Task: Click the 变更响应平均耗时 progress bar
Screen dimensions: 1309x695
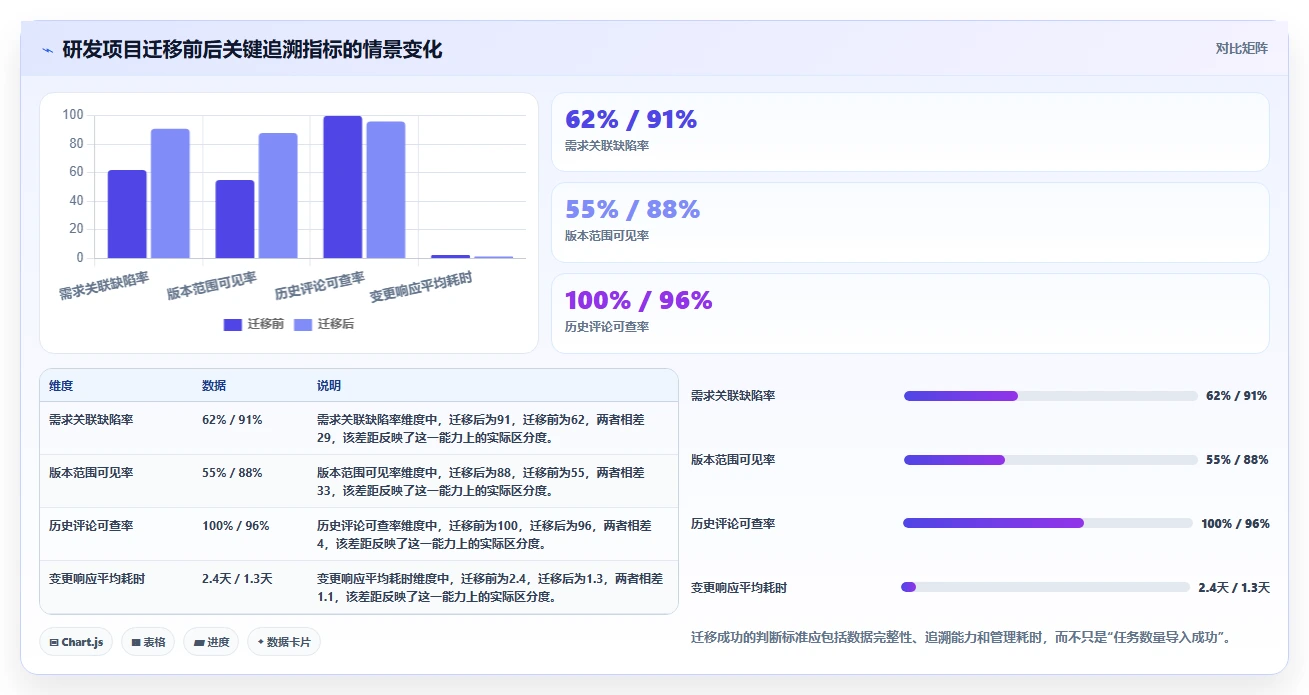Action: [1045, 587]
